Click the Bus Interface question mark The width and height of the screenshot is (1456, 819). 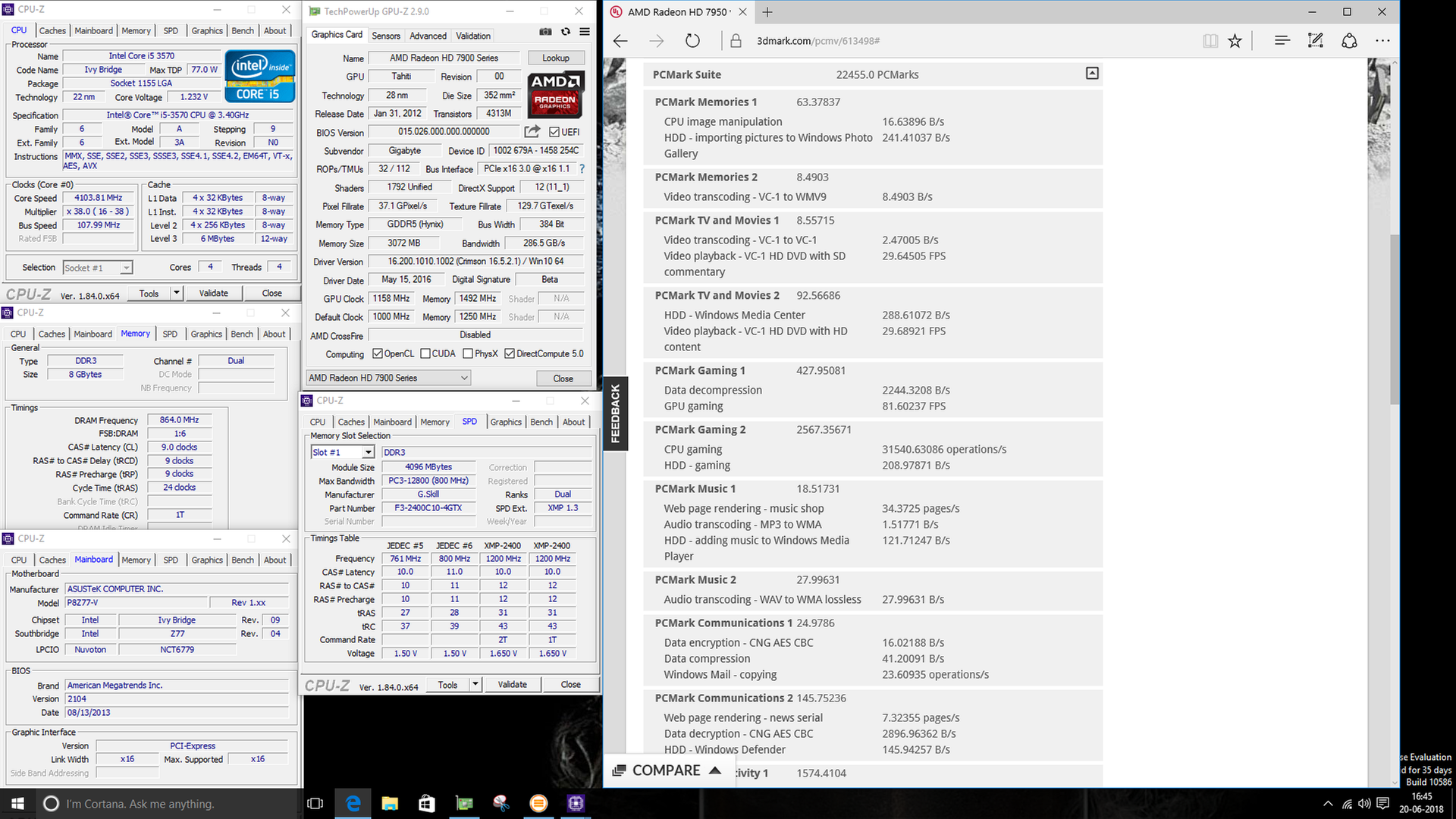(x=582, y=169)
